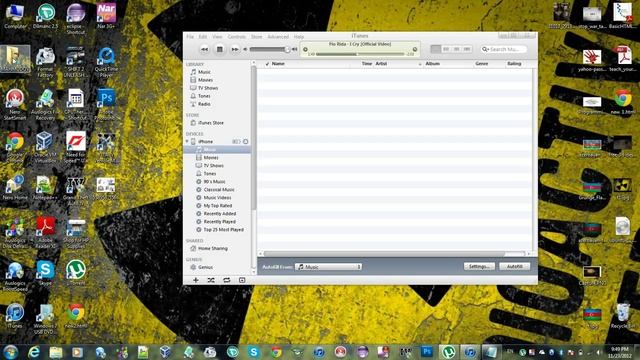This screenshot has height=360, width=640.
Task: Open the Help menu in iTunes
Action: pos(299,37)
